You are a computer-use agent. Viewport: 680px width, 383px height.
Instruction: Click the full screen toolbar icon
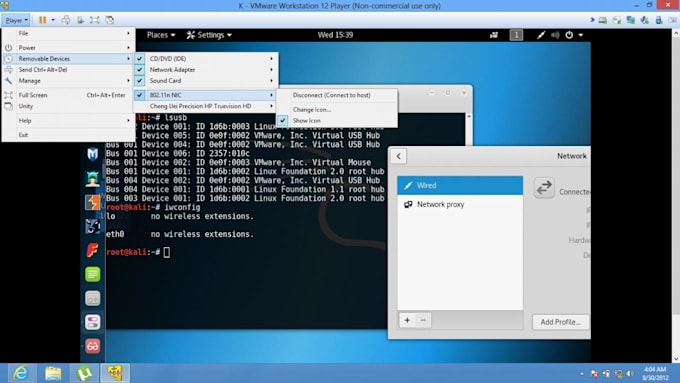point(95,20)
